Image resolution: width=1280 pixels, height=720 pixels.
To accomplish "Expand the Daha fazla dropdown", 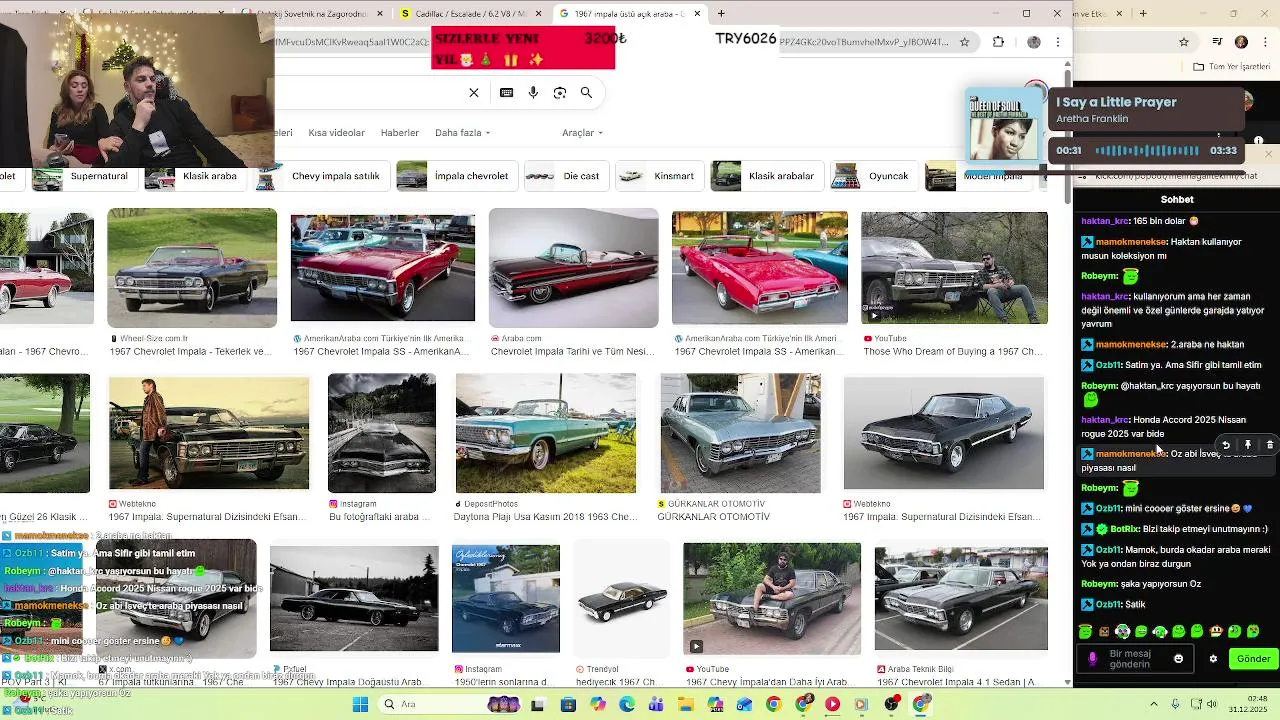I will (x=462, y=133).
